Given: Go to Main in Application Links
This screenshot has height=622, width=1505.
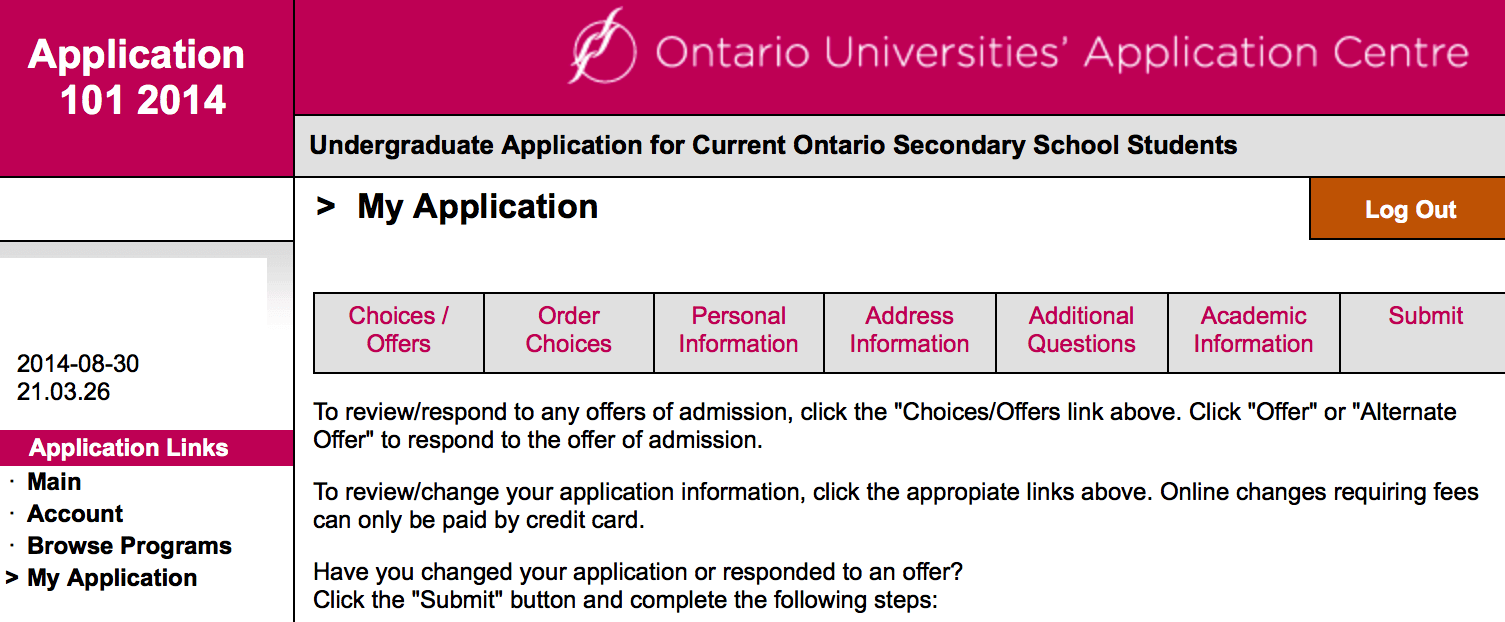Looking at the screenshot, I should (54, 482).
